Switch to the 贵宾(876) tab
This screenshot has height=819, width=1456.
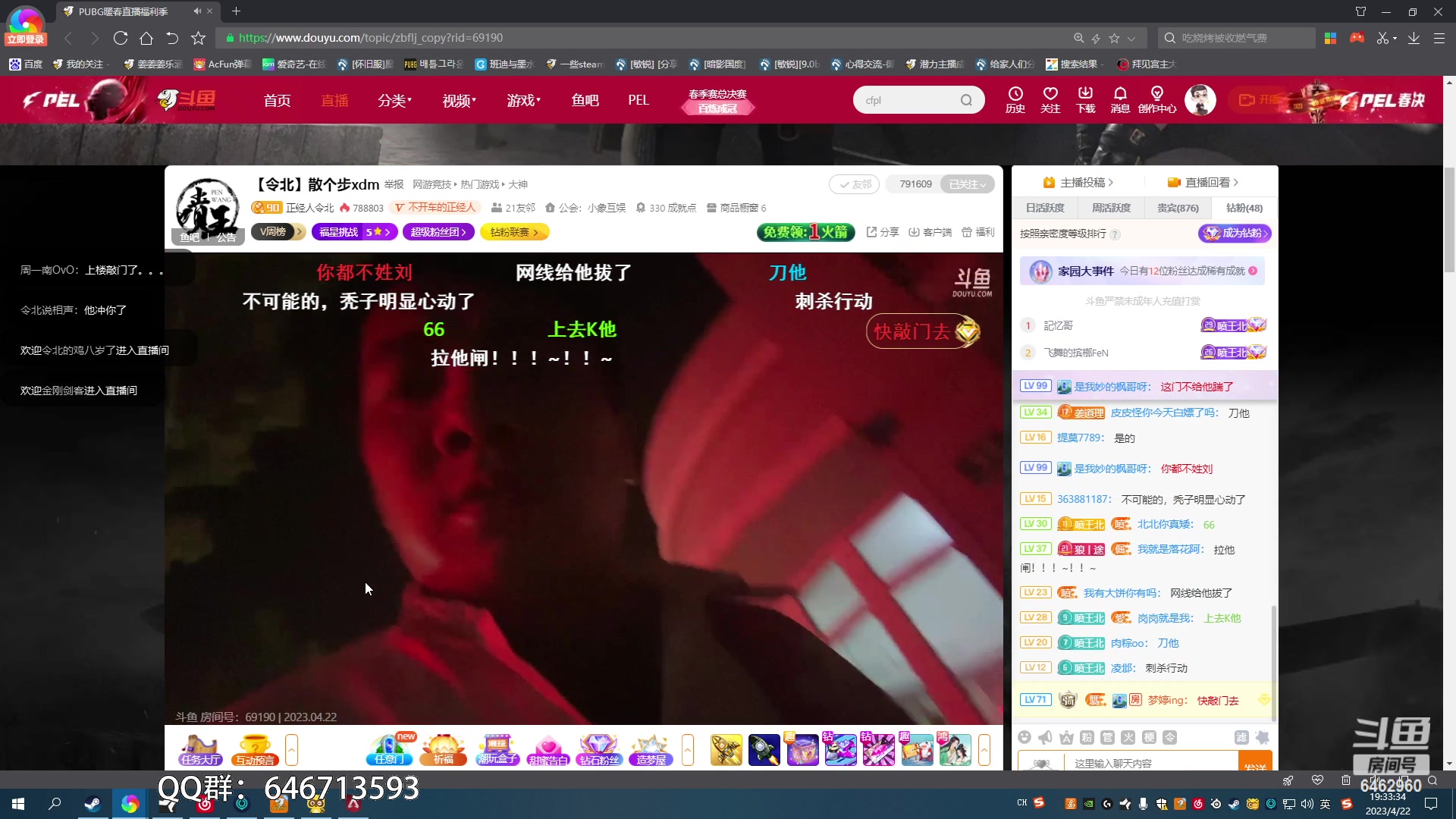coord(1176,207)
